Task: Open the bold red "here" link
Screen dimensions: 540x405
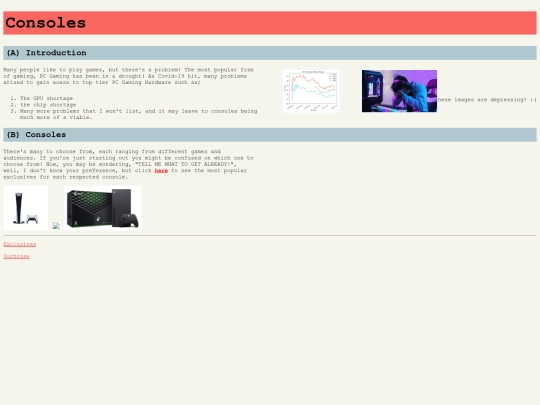Action: pyautogui.click(x=161, y=170)
